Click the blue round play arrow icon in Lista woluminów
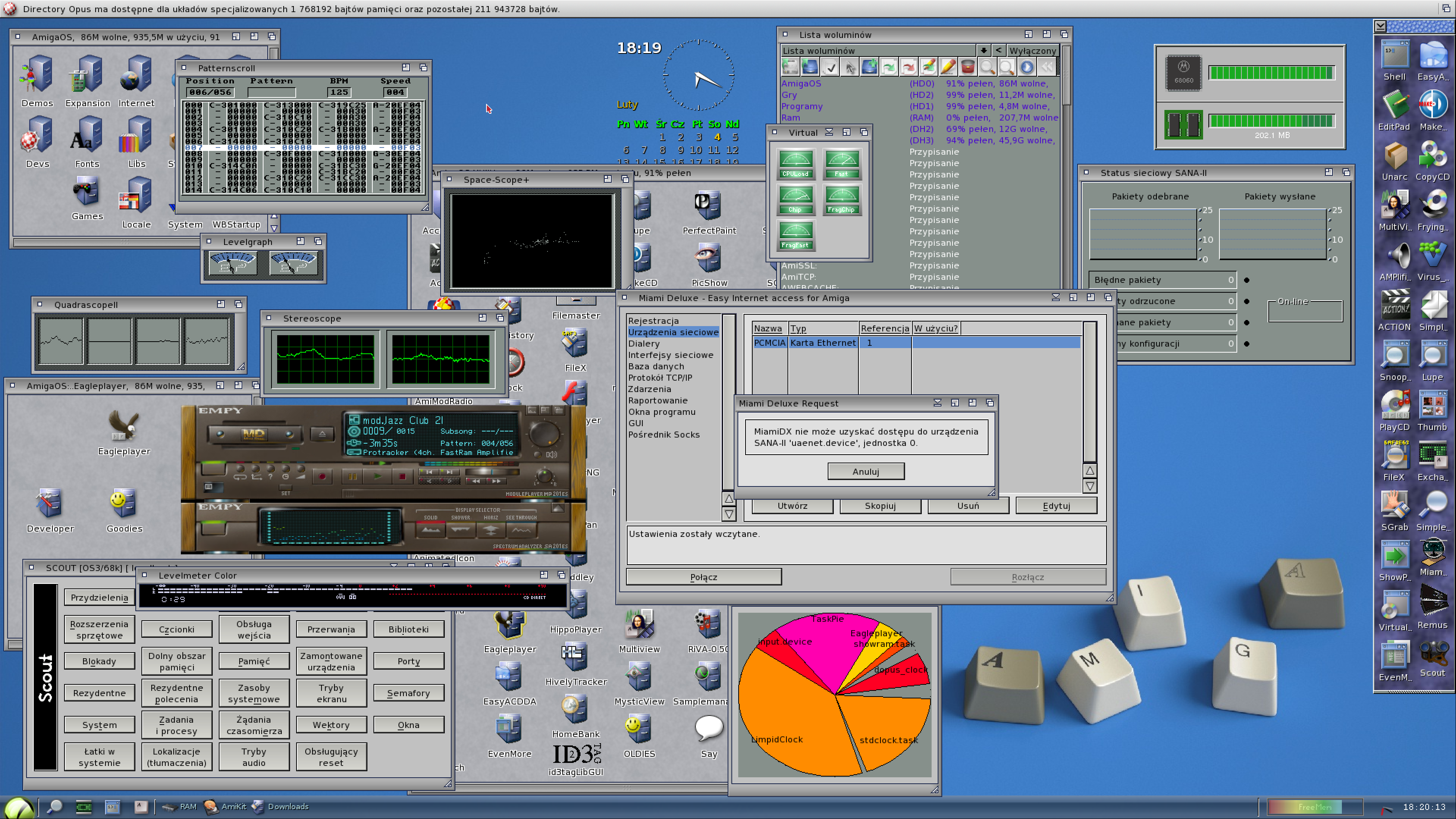This screenshot has width=1456, height=819. [x=1027, y=67]
